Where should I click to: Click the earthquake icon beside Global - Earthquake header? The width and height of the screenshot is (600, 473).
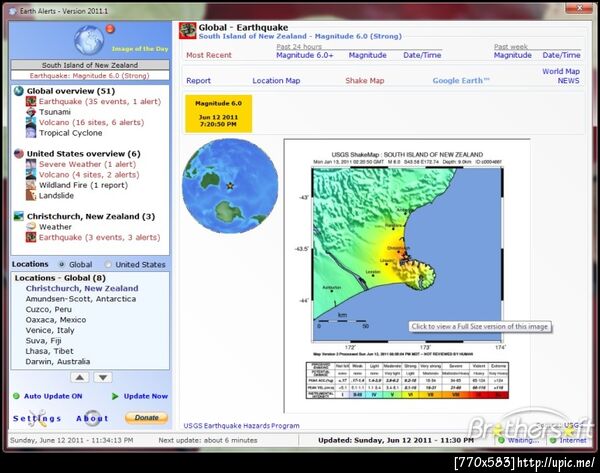click(x=188, y=31)
